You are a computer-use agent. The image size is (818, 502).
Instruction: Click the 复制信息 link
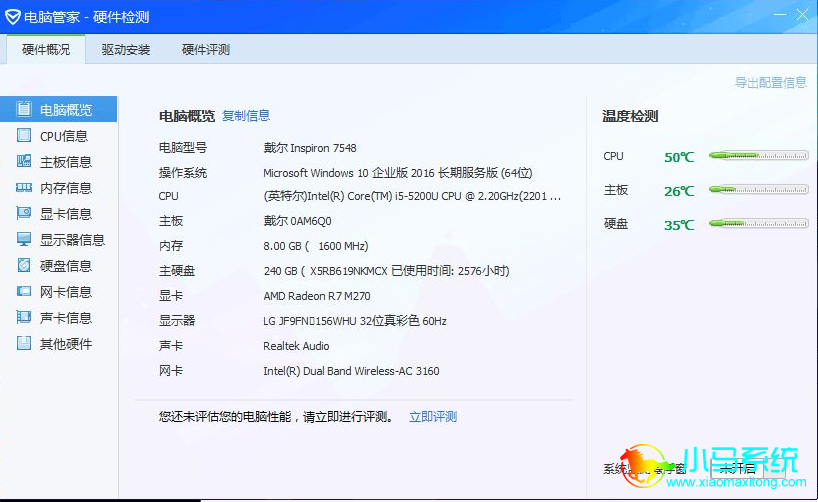(246, 115)
